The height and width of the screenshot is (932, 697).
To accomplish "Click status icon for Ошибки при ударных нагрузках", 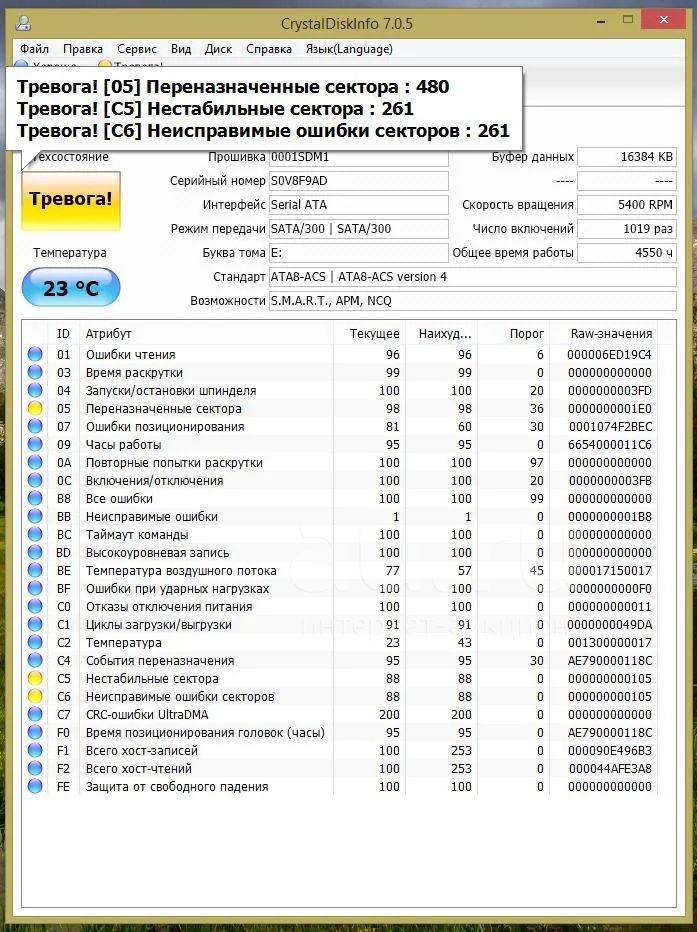I will (x=35, y=588).
